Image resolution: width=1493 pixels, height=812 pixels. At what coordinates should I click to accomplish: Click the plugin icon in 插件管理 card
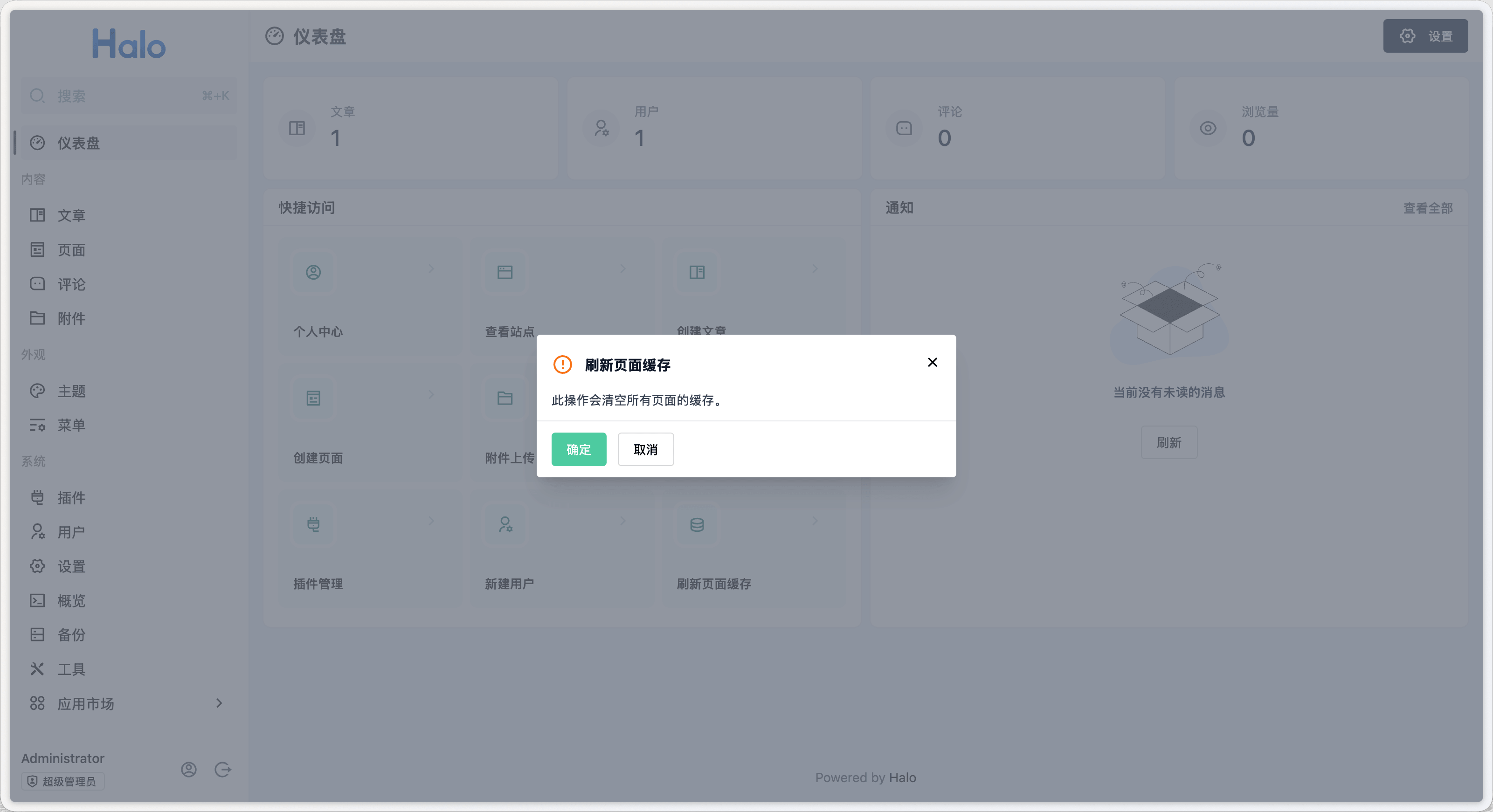pos(313,524)
